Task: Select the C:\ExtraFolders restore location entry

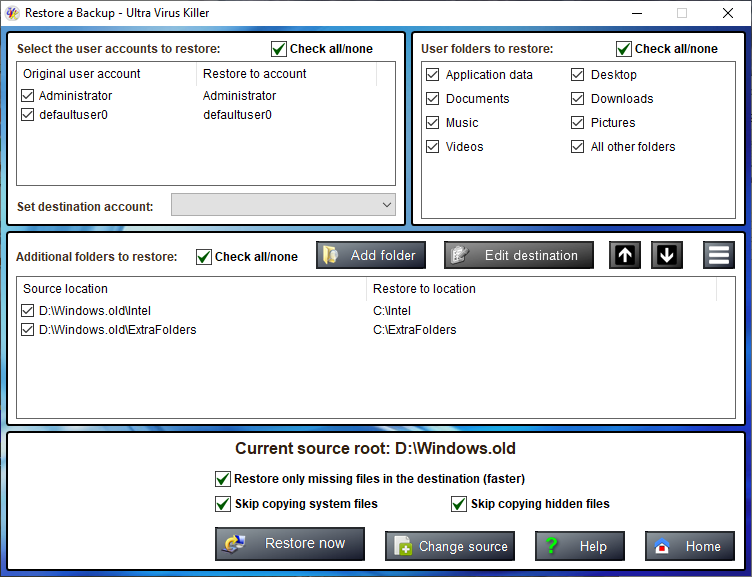Action: [x=414, y=330]
